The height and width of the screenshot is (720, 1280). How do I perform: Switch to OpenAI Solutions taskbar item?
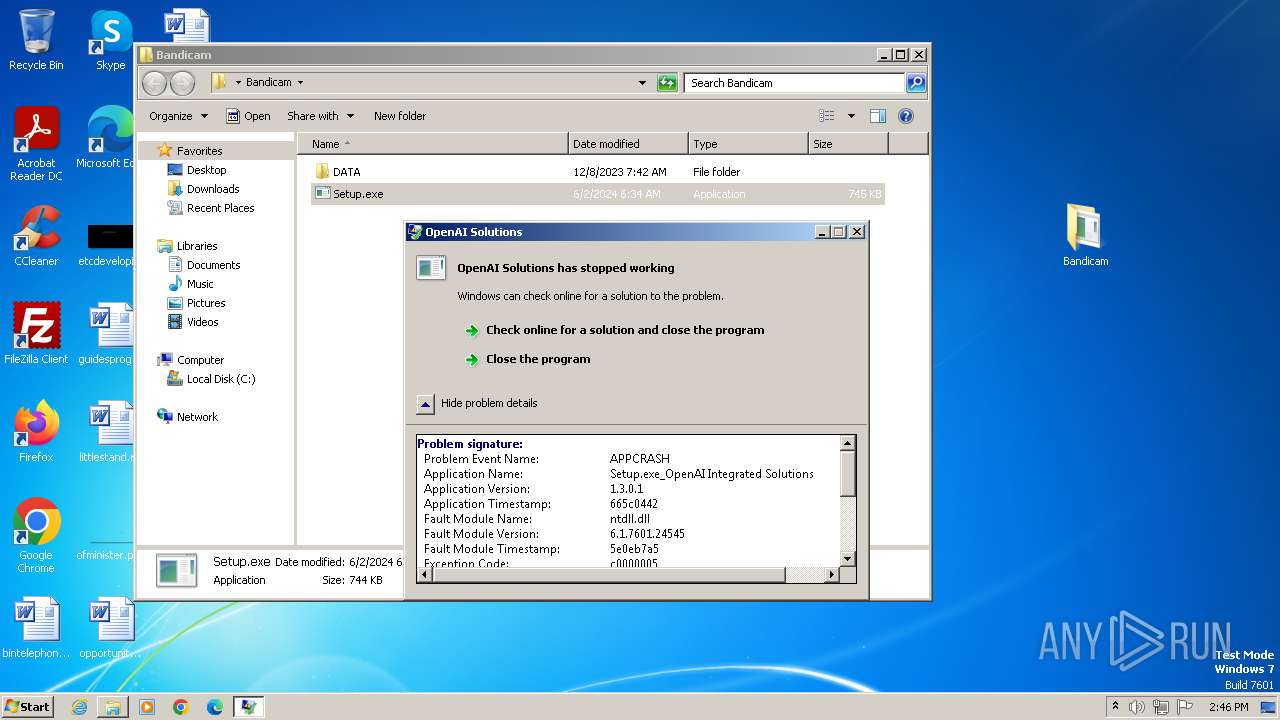coord(248,707)
